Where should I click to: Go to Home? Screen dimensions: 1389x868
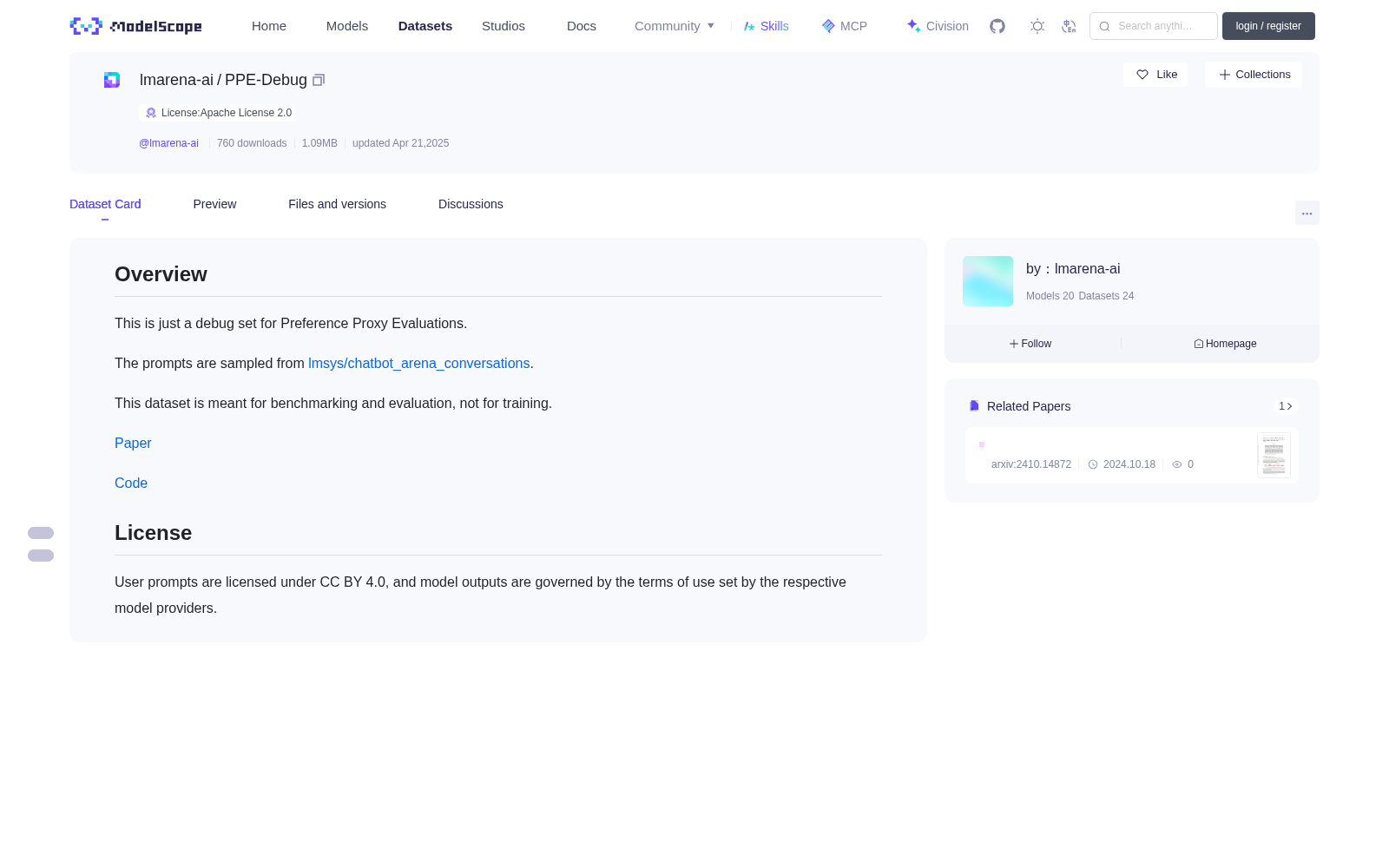click(269, 26)
